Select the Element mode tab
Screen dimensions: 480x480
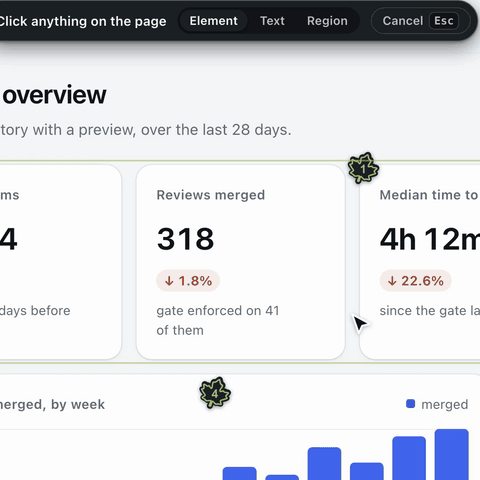(x=213, y=21)
